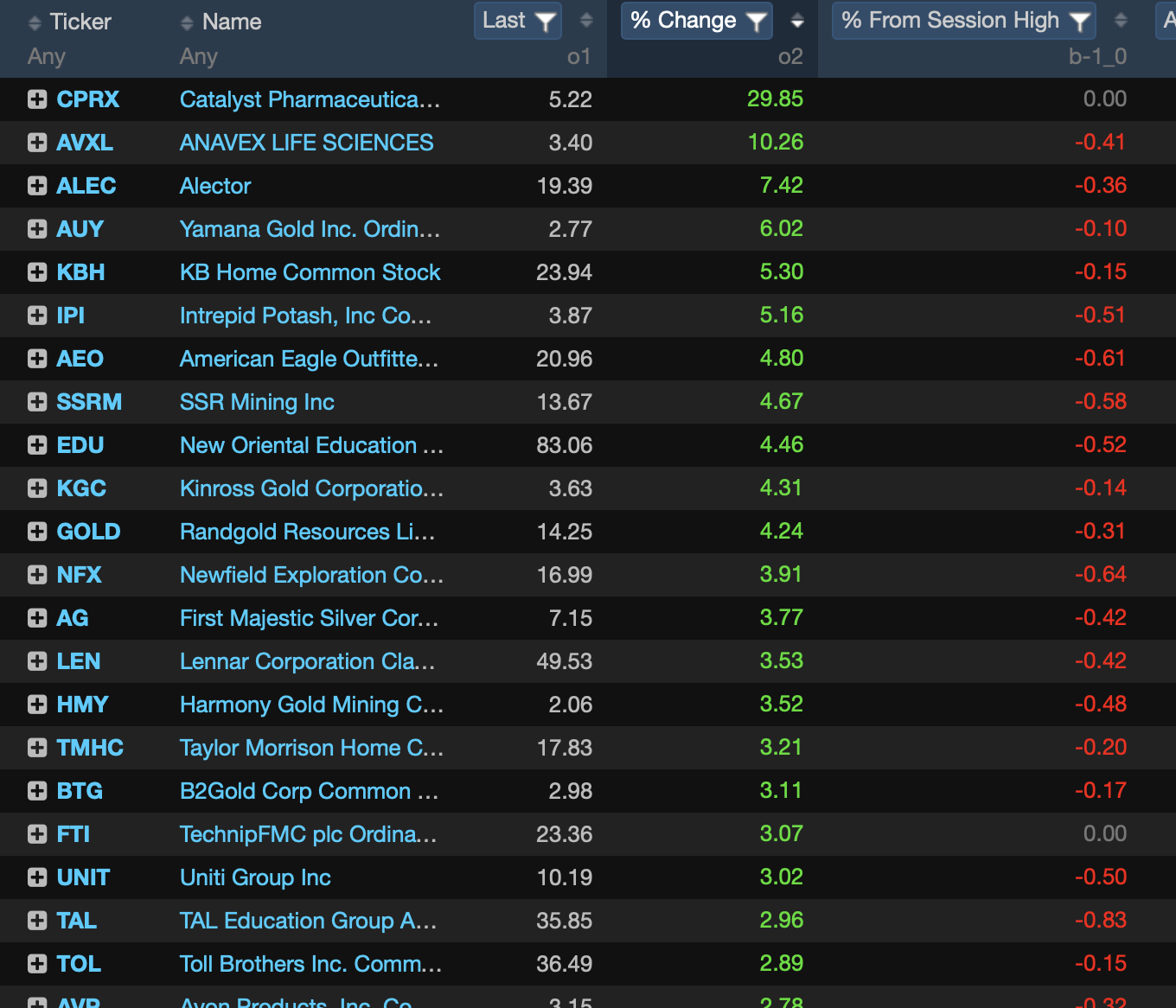
Task: Click the plus icon beside AUY
Action: pos(37,229)
